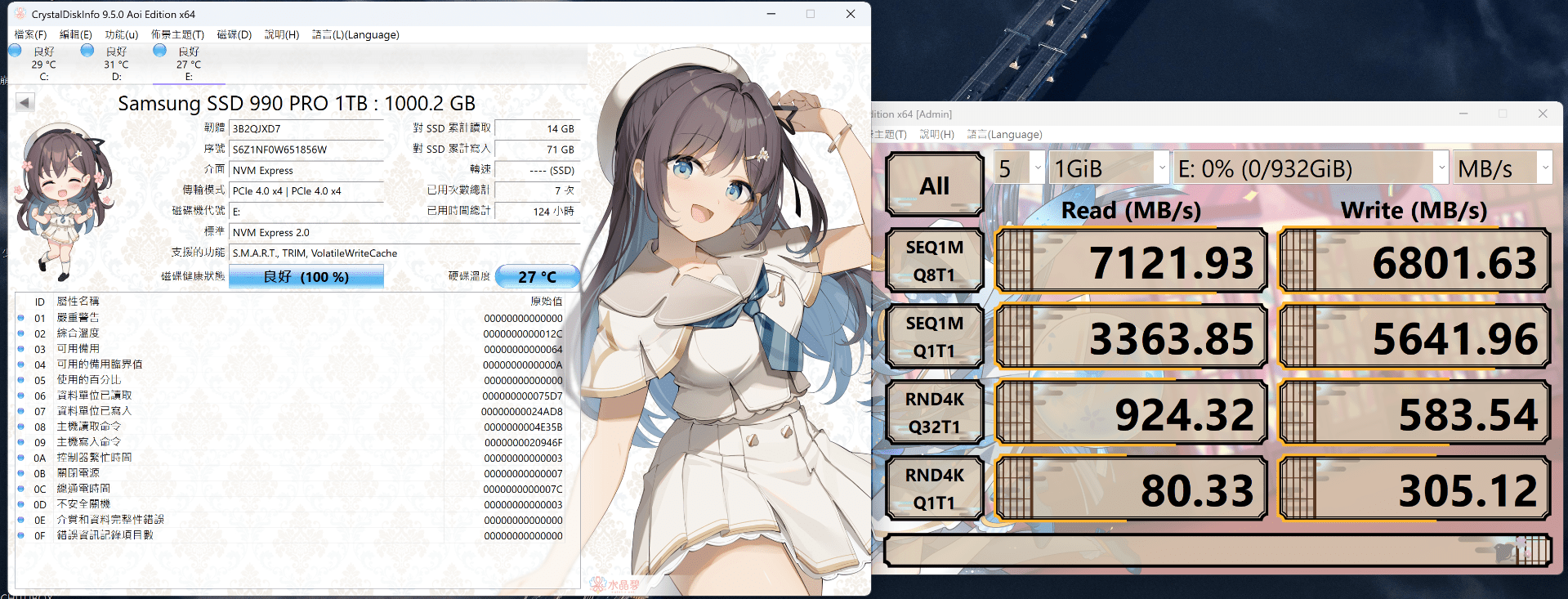Open the 語言(Language) menu in CrystalDiskMark

pyautogui.click(x=1004, y=134)
